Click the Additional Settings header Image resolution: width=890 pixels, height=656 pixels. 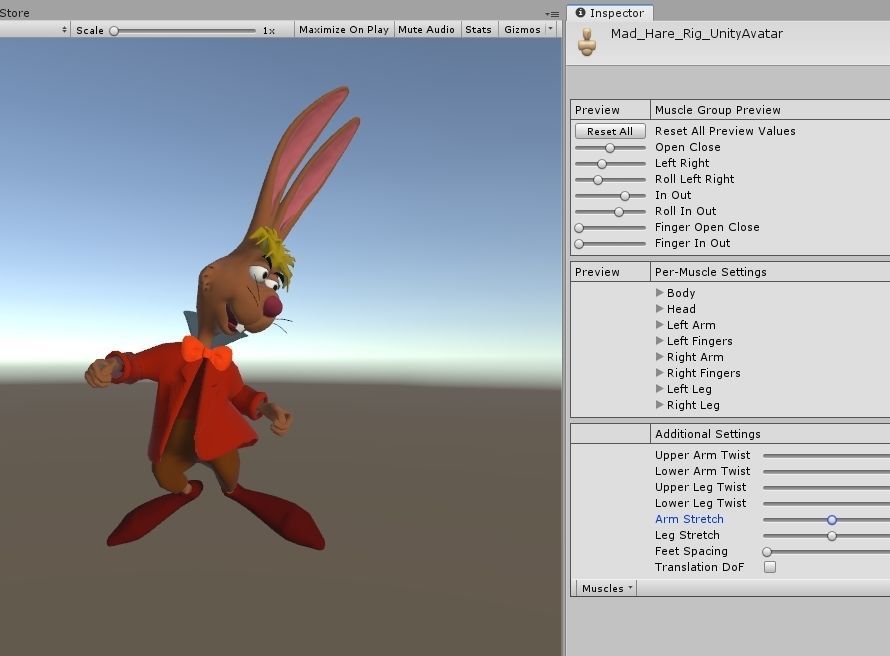[707, 434]
